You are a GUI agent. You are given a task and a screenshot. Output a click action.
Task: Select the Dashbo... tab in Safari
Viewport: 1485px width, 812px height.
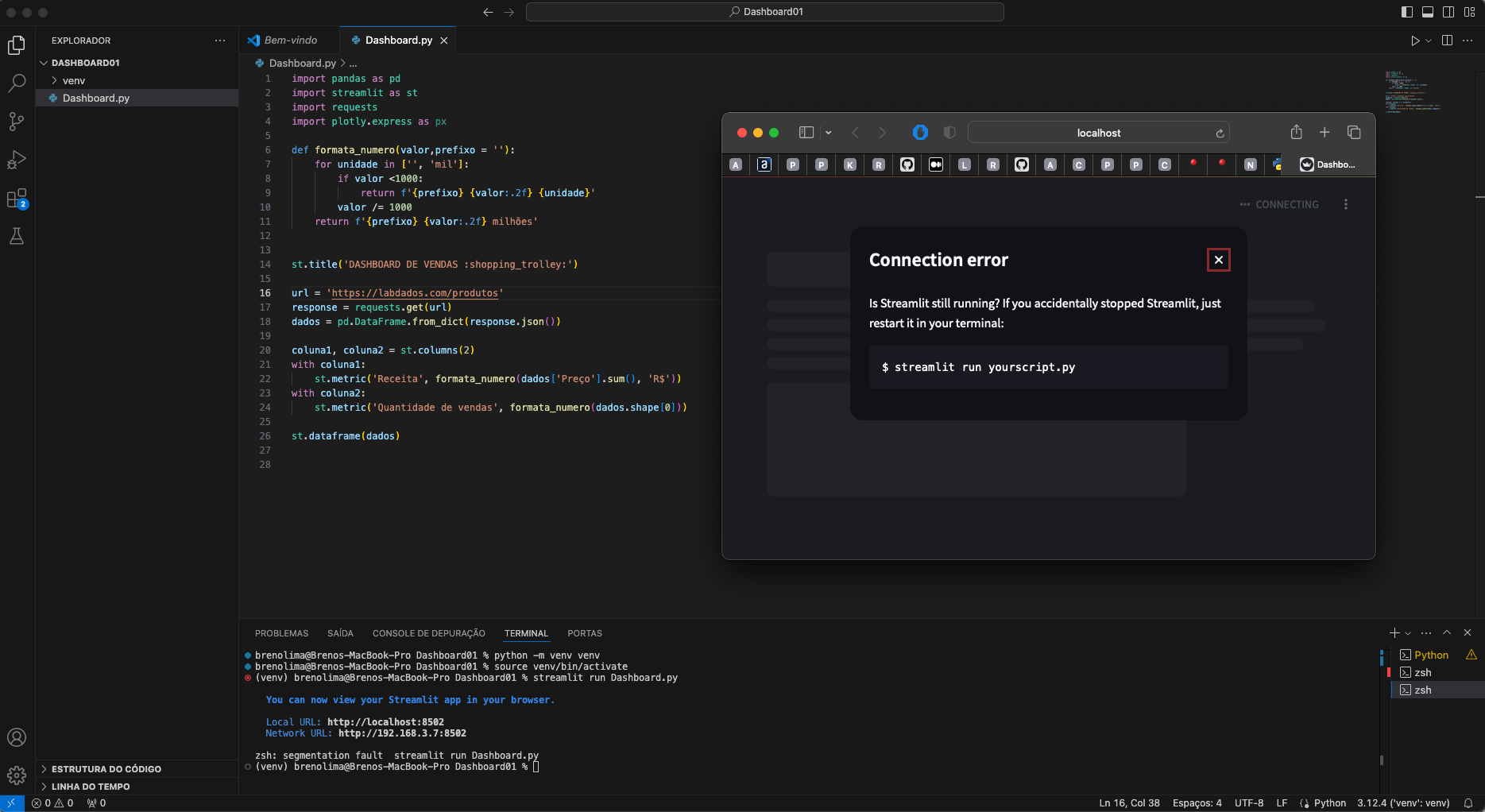pos(1328,164)
